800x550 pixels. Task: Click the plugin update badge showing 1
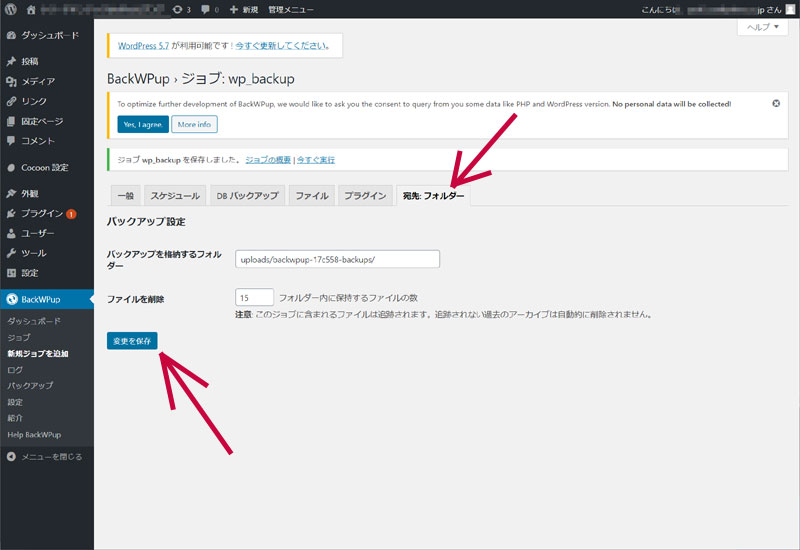(71, 214)
